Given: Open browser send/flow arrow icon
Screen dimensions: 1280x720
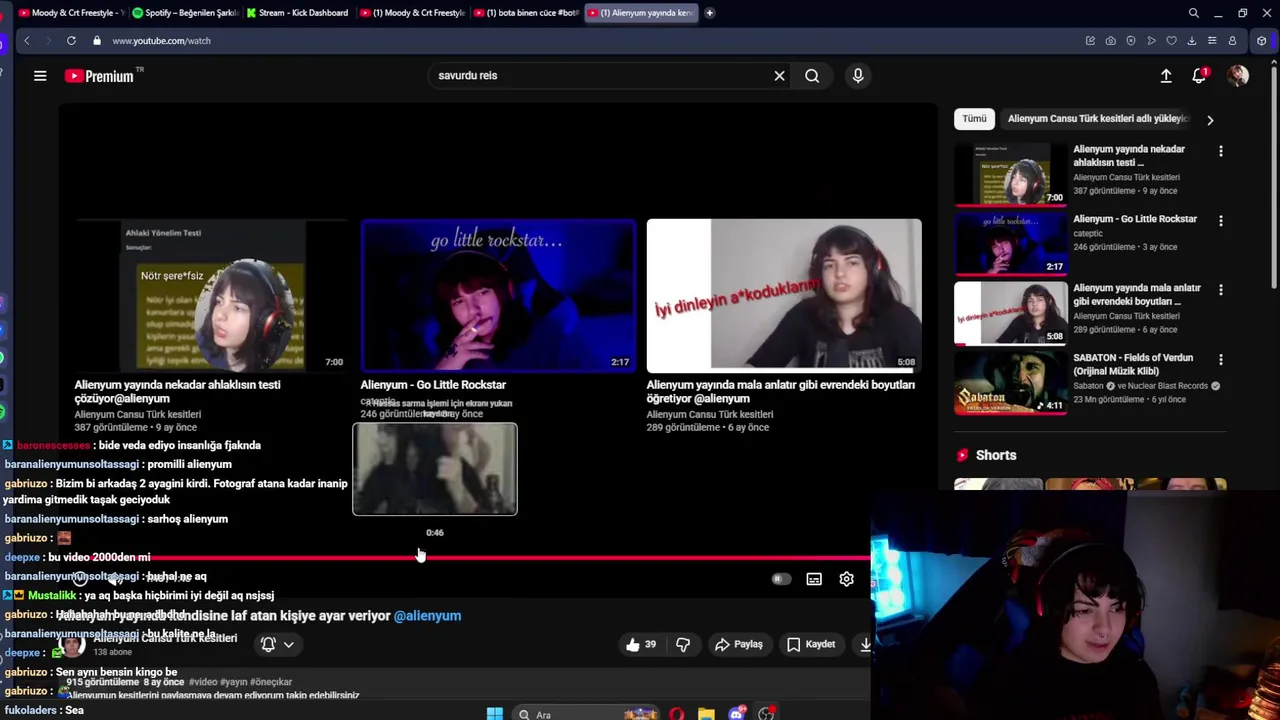Looking at the screenshot, I should pyautogui.click(x=1152, y=41).
